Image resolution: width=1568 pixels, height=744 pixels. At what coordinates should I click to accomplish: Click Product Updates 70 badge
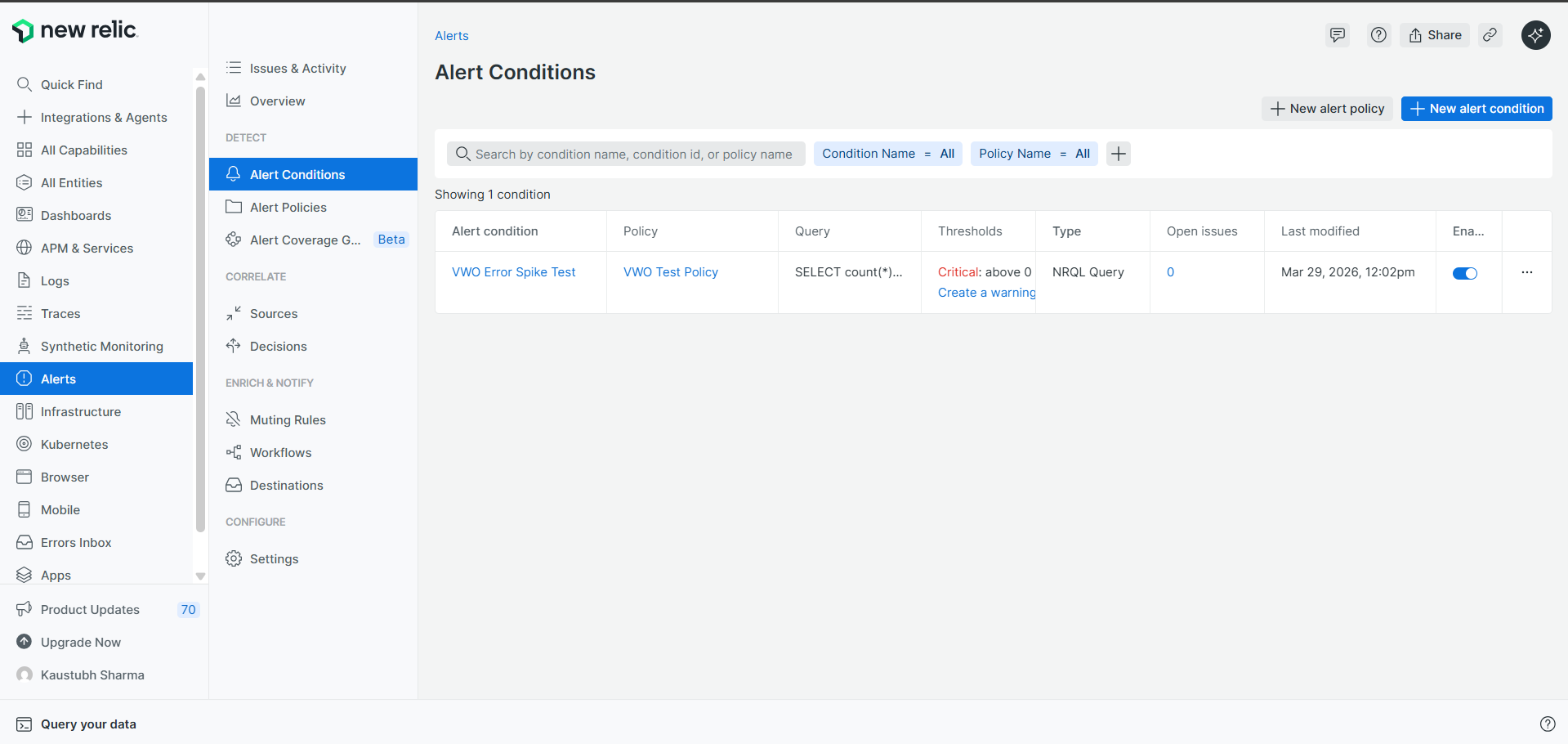(189, 610)
